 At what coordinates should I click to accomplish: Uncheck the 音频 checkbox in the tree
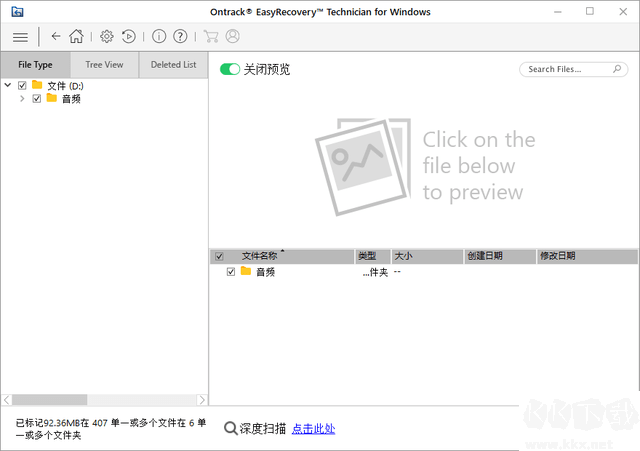tap(37, 98)
